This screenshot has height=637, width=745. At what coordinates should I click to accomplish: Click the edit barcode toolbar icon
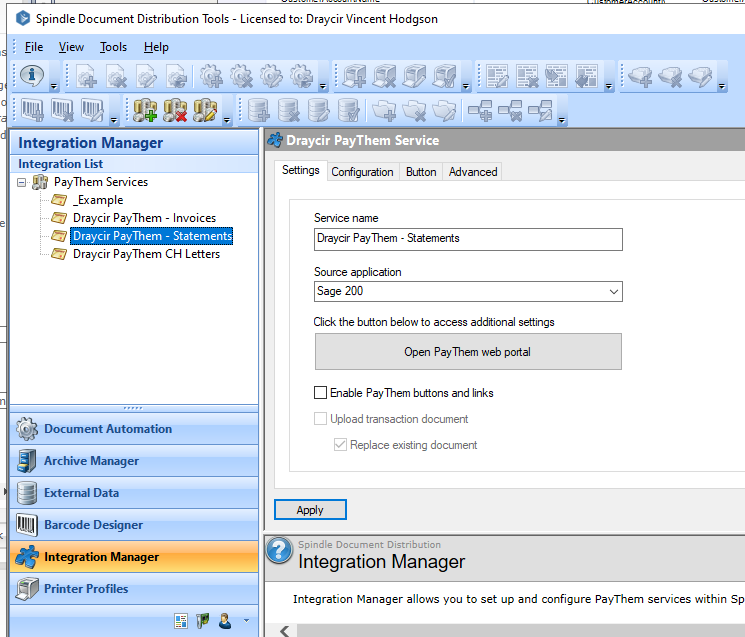pyautogui.click(x=92, y=110)
